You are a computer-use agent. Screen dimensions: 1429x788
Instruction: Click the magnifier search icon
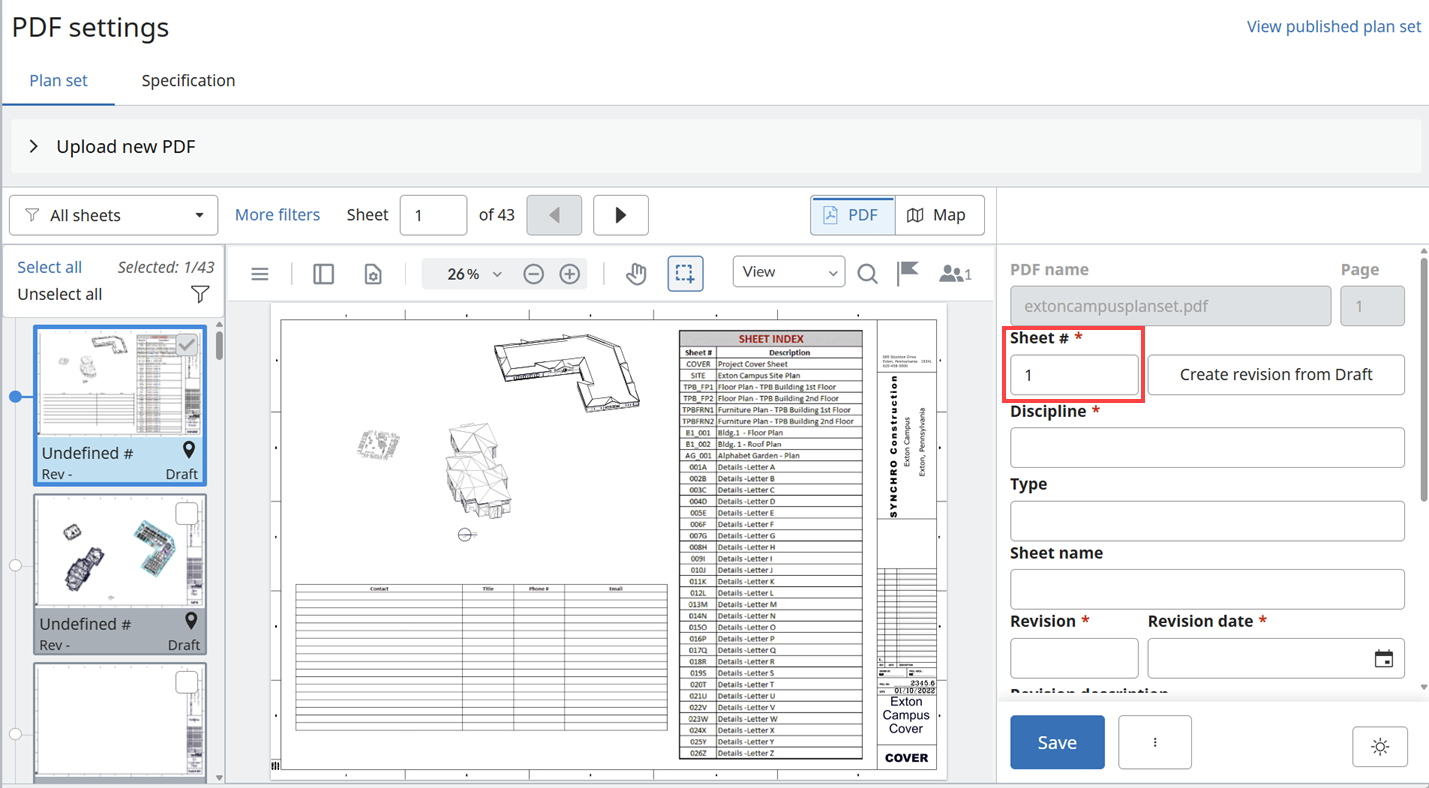click(x=867, y=274)
